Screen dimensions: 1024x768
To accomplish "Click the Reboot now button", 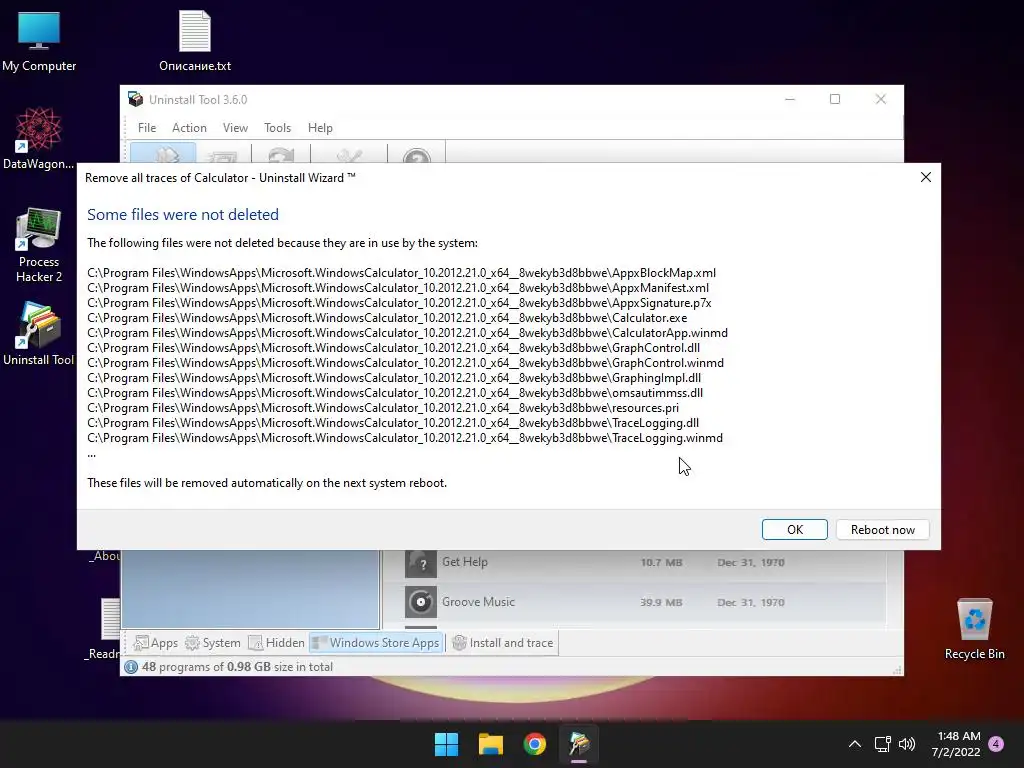I will pyautogui.click(x=882, y=530).
